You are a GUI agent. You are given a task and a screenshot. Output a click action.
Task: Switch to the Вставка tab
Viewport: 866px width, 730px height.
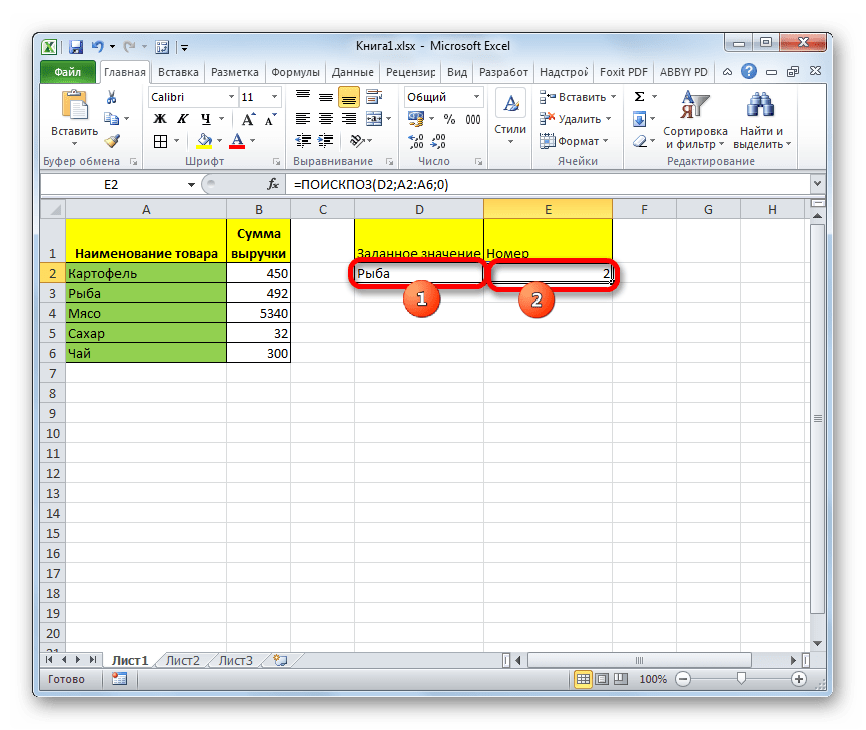pyautogui.click(x=178, y=72)
